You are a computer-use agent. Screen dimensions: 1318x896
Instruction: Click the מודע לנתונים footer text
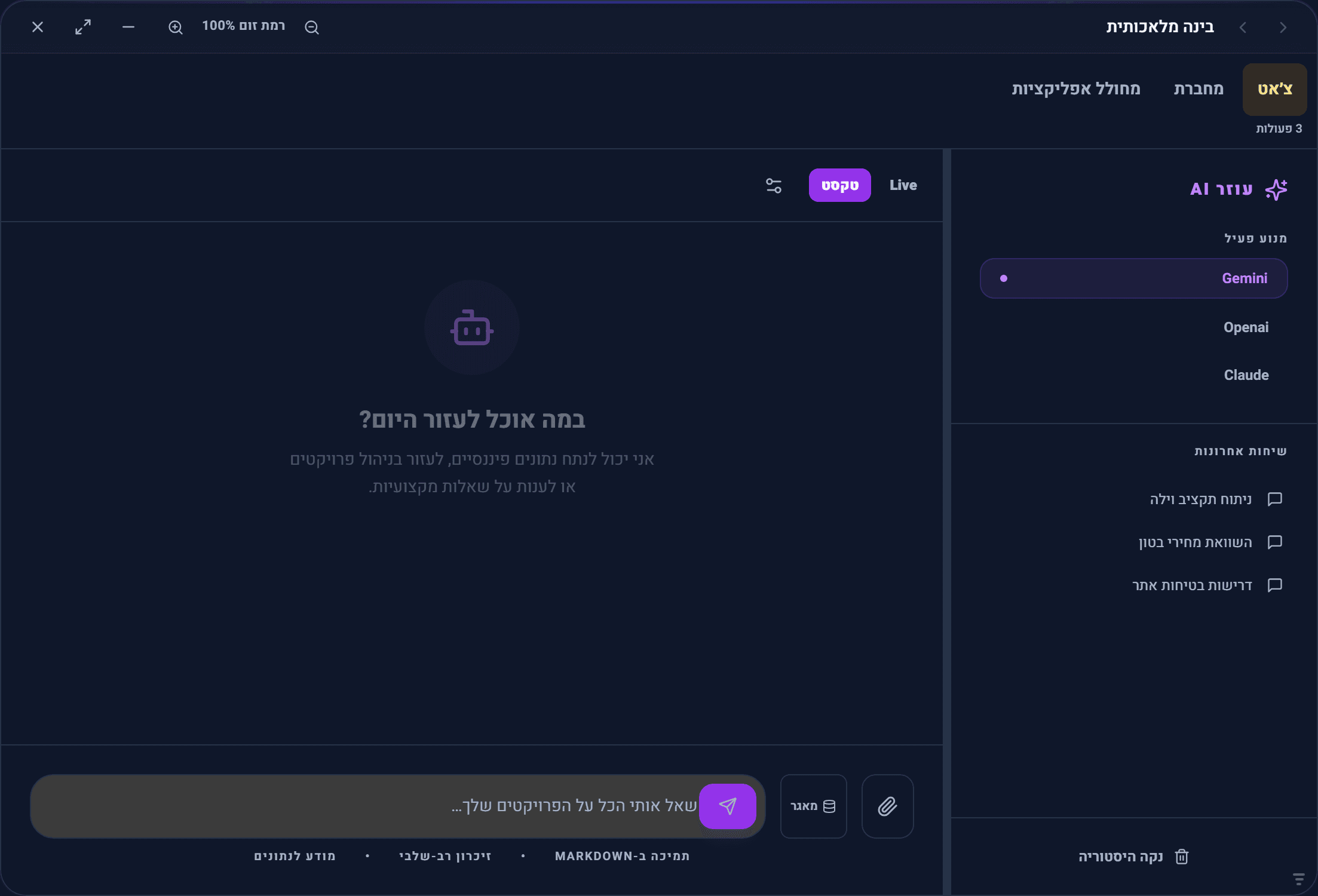click(x=295, y=856)
